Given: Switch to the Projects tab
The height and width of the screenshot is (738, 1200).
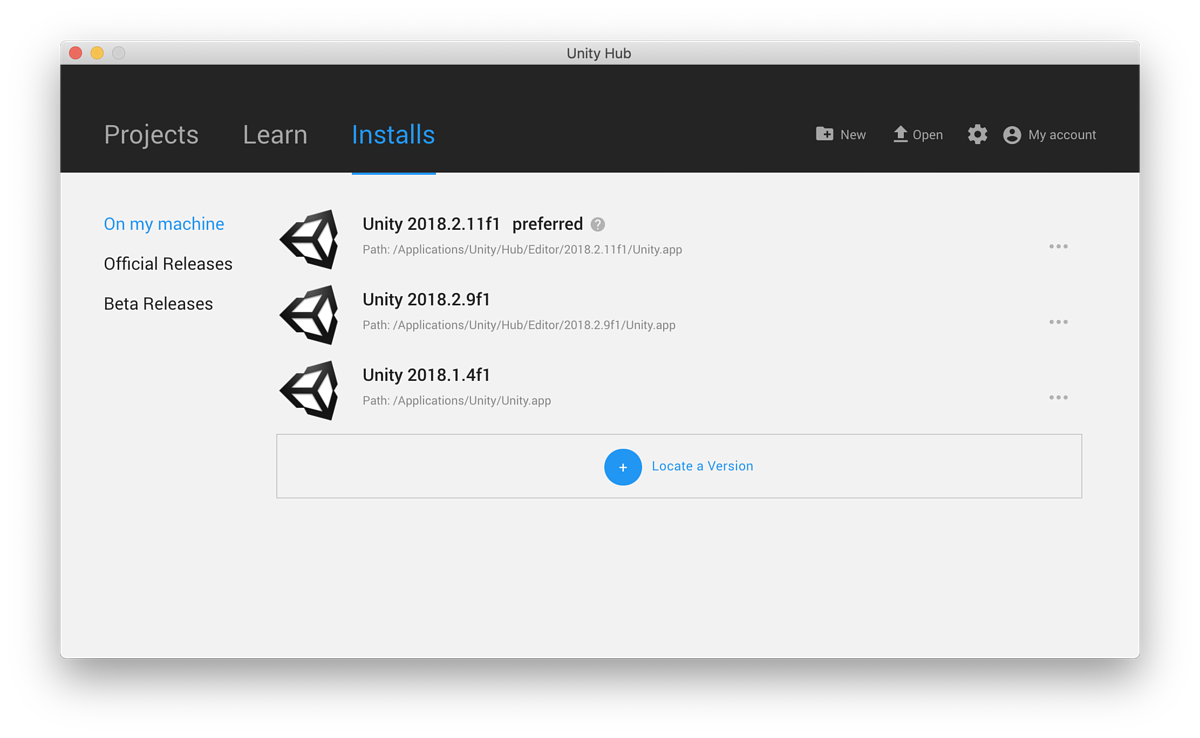Looking at the screenshot, I should pos(151,134).
